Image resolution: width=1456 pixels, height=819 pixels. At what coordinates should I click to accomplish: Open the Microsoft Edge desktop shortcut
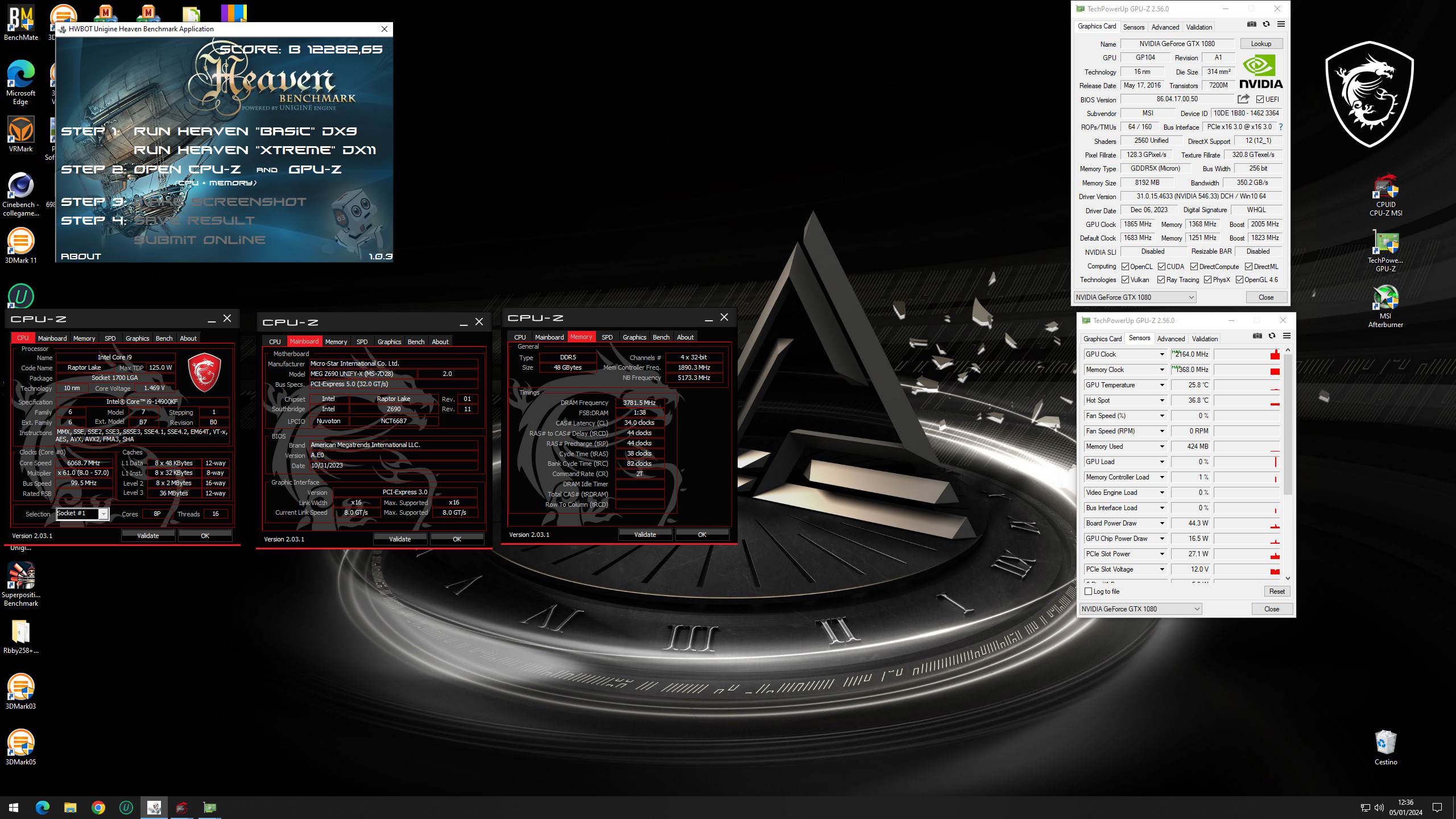(x=21, y=82)
